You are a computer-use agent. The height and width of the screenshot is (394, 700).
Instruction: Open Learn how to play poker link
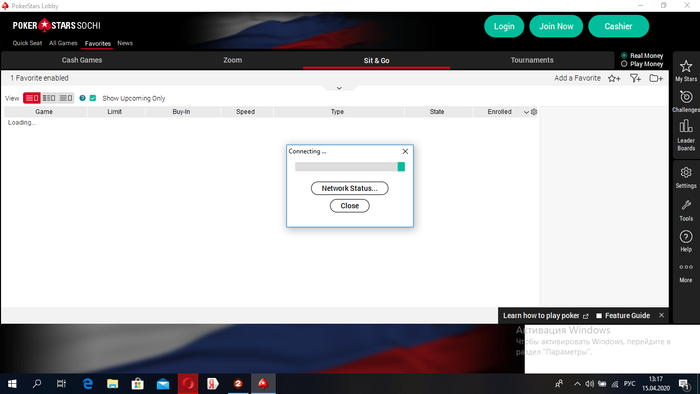coord(546,315)
